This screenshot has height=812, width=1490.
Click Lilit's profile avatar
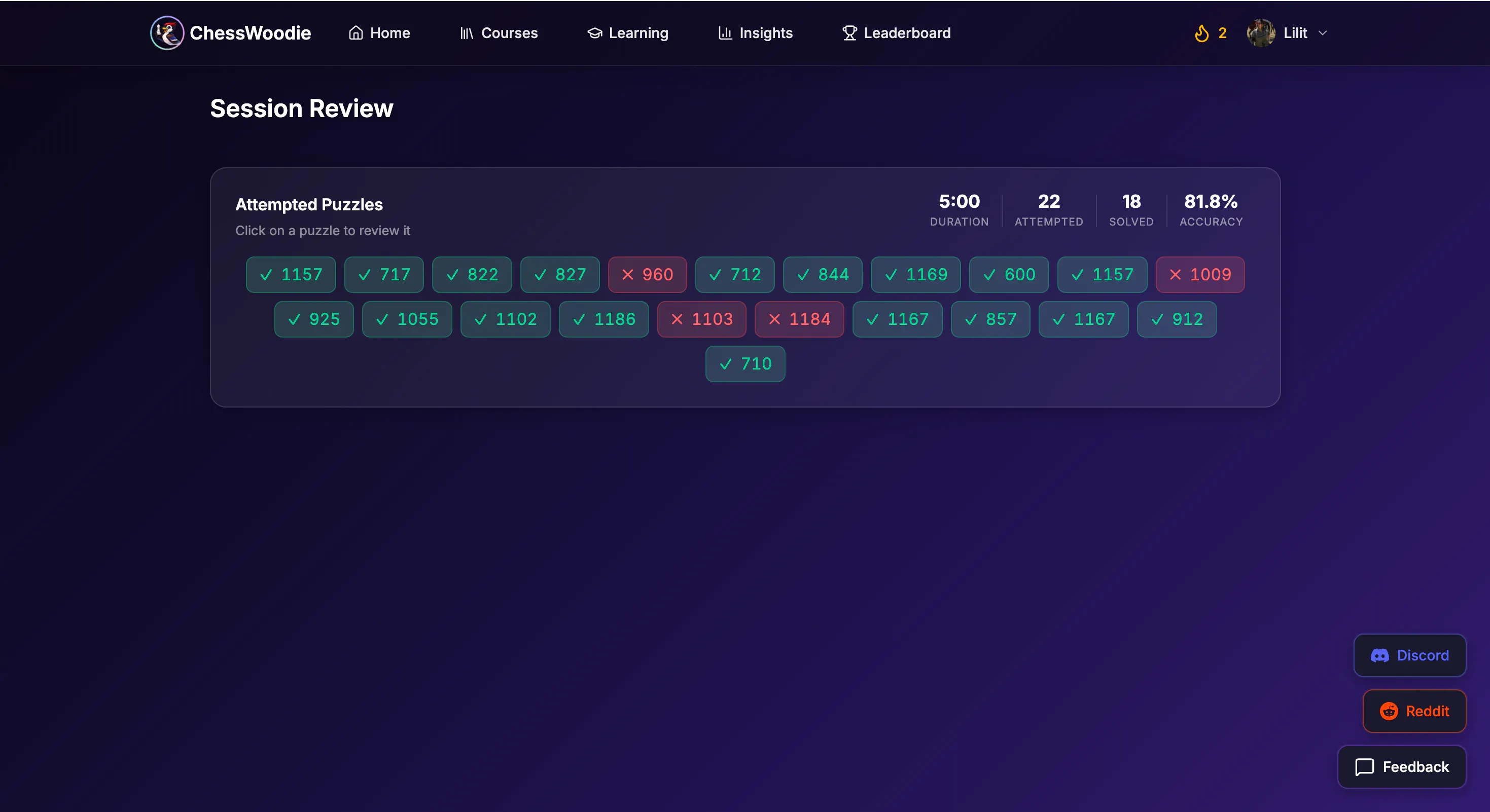1261,33
